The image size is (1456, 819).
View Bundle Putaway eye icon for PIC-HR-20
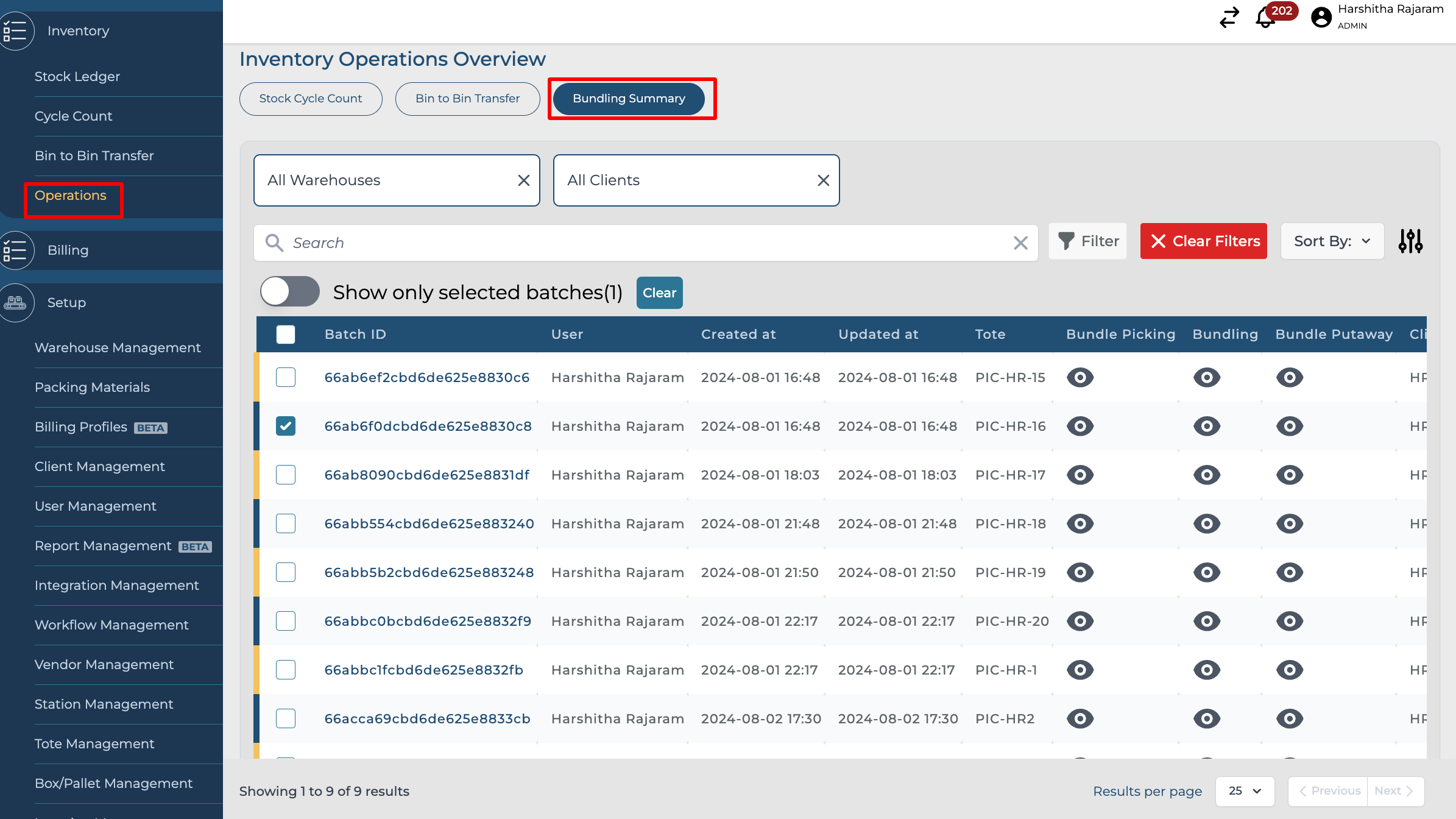1289,621
